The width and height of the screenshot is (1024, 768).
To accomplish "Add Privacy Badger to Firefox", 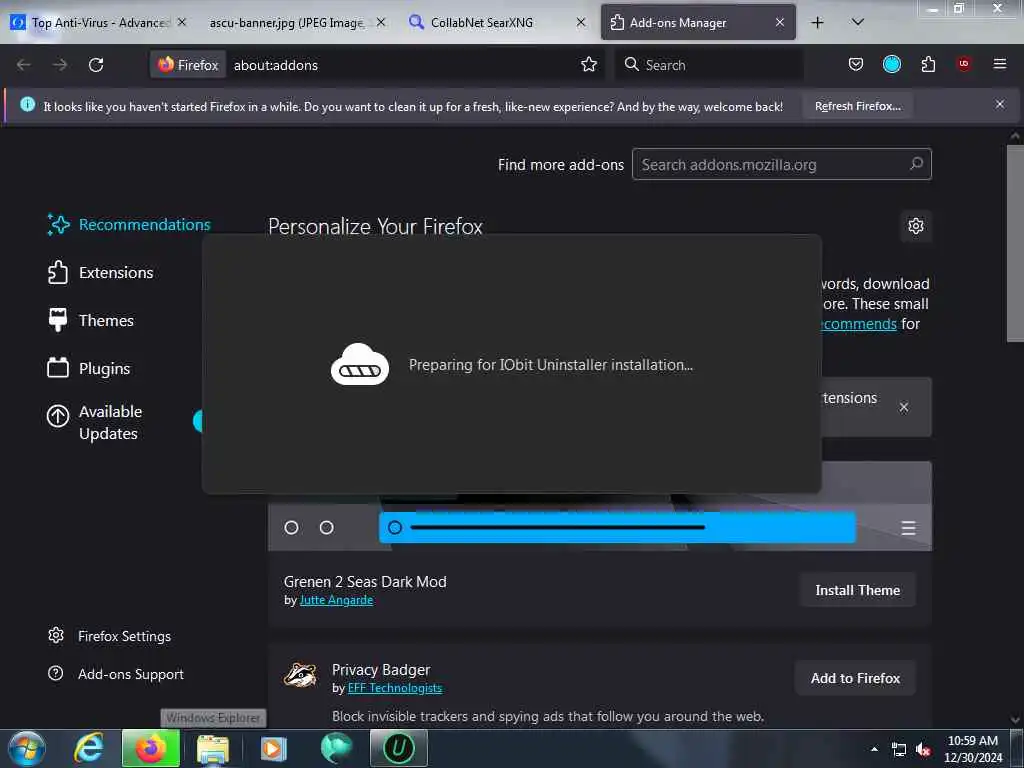I will pyautogui.click(x=855, y=679).
